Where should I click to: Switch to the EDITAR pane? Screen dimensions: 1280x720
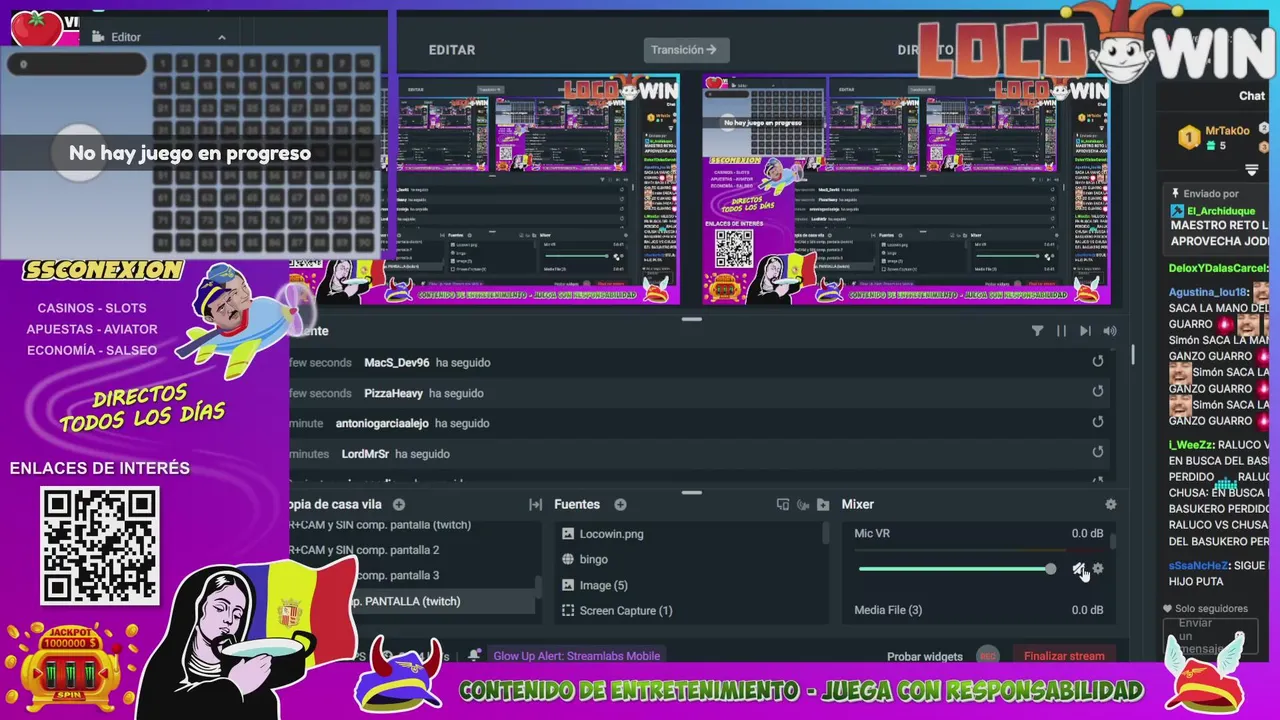click(452, 50)
